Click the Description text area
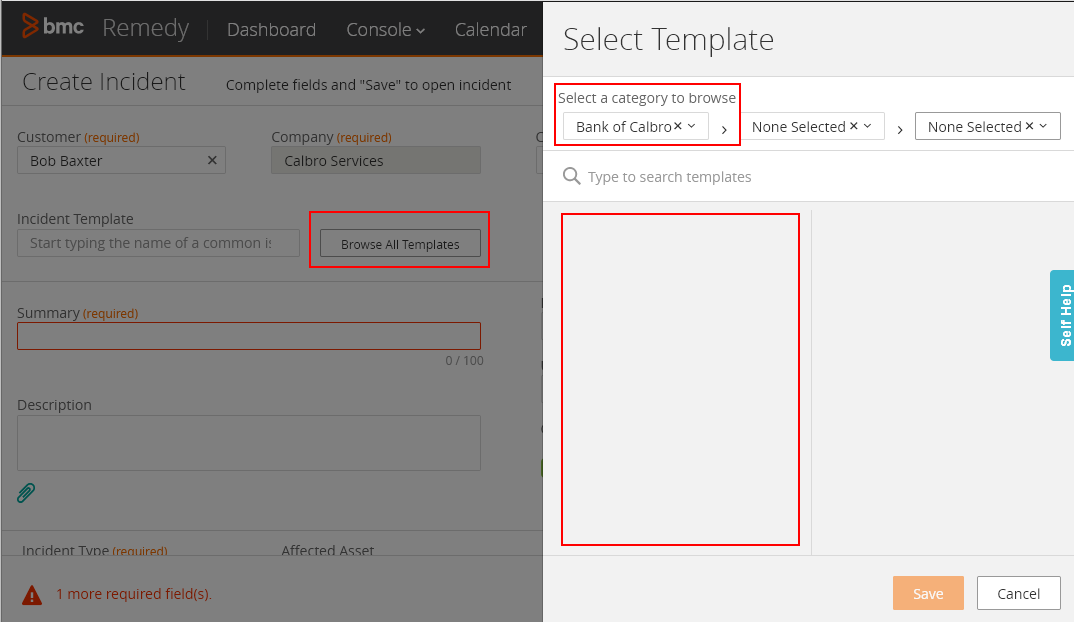 pos(249,443)
